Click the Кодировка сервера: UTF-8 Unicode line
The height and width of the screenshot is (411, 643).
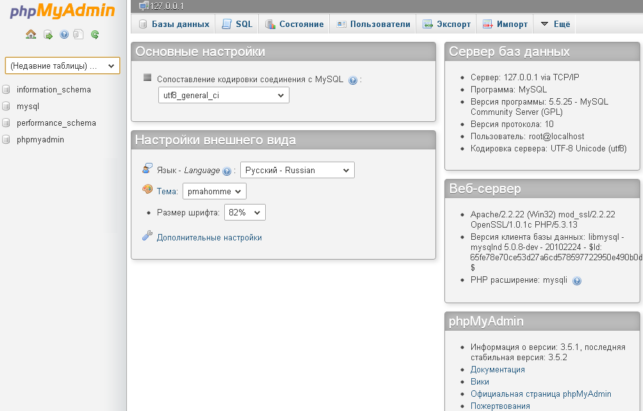point(548,148)
